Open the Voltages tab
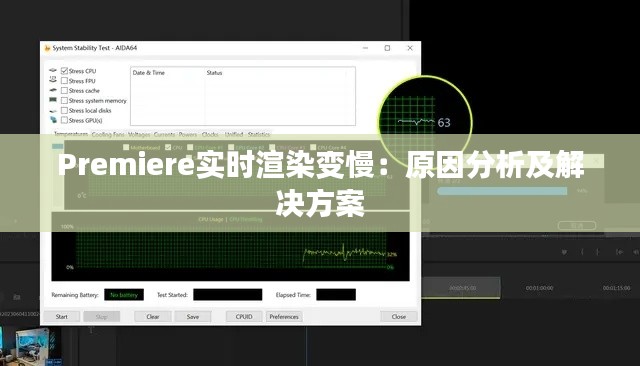 pyautogui.click(x=139, y=134)
